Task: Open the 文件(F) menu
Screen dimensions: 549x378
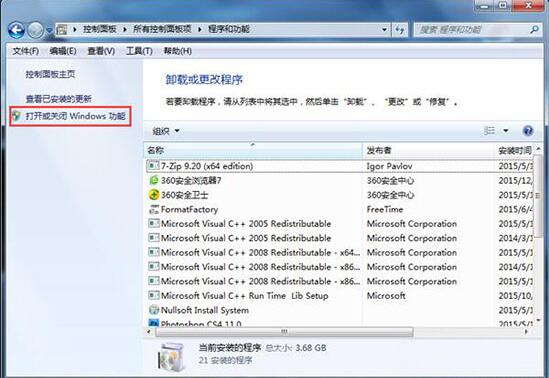Action: 26,51
